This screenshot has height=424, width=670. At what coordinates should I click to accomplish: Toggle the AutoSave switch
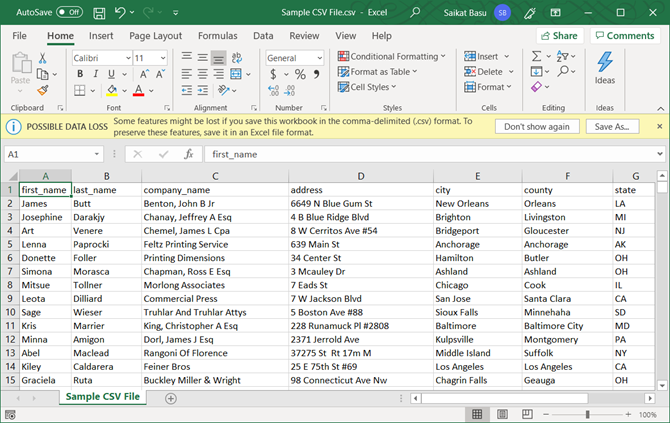coord(68,12)
